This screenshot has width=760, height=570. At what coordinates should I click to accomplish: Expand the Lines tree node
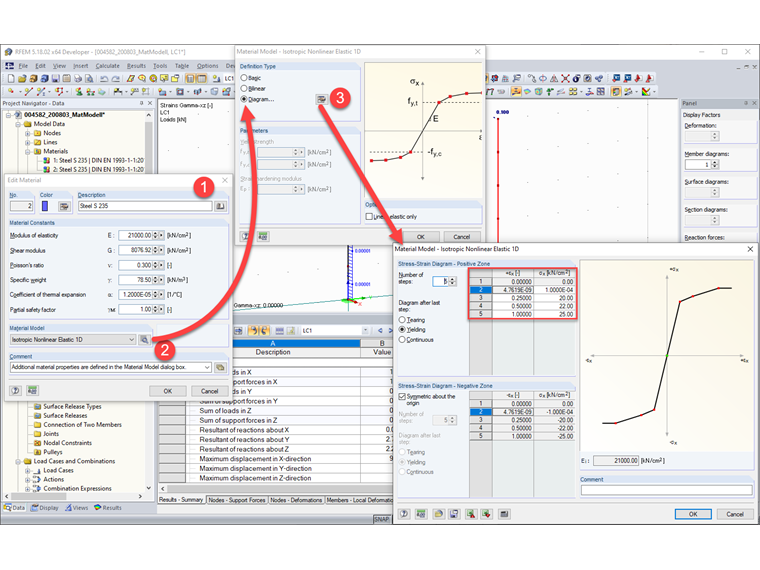pos(28,142)
